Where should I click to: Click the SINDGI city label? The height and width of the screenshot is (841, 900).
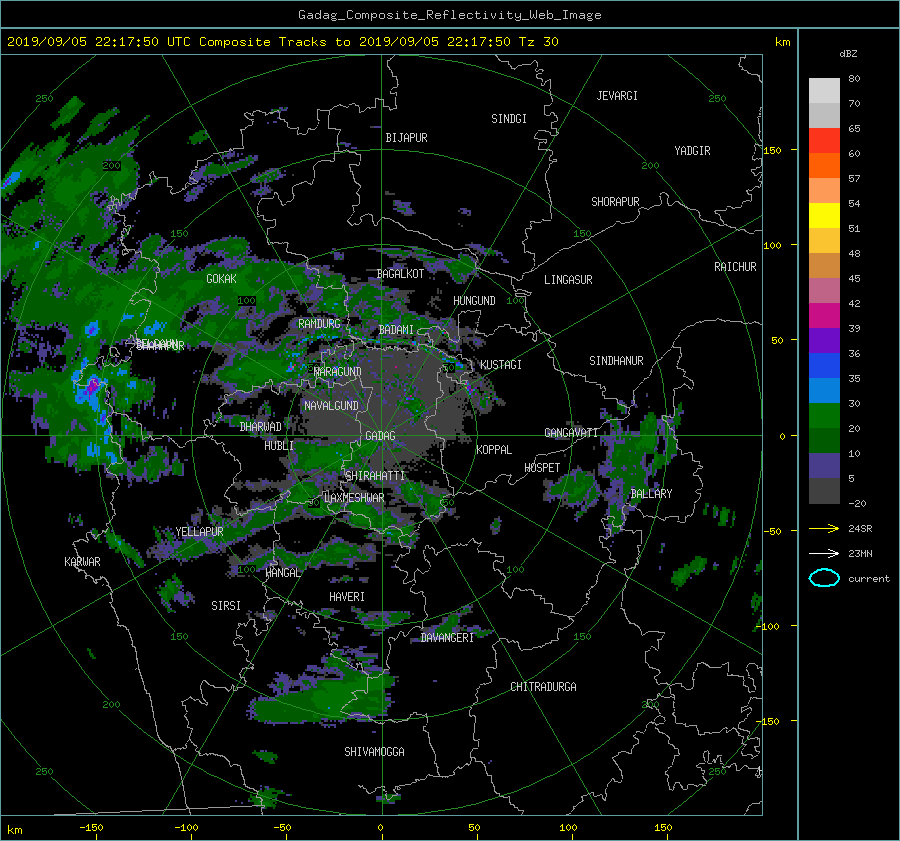pos(509,119)
